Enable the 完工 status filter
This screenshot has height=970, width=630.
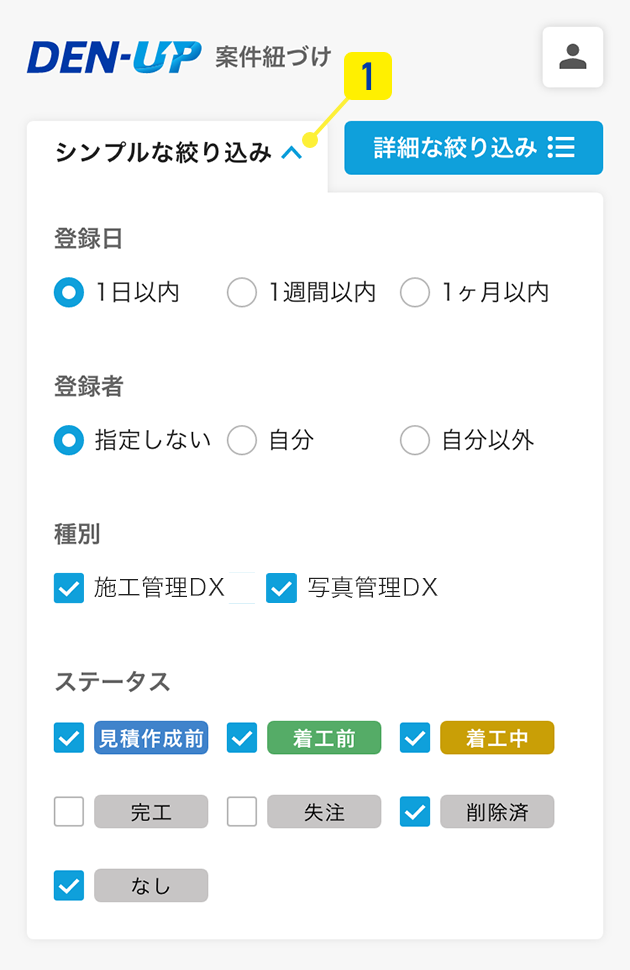click(68, 811)
